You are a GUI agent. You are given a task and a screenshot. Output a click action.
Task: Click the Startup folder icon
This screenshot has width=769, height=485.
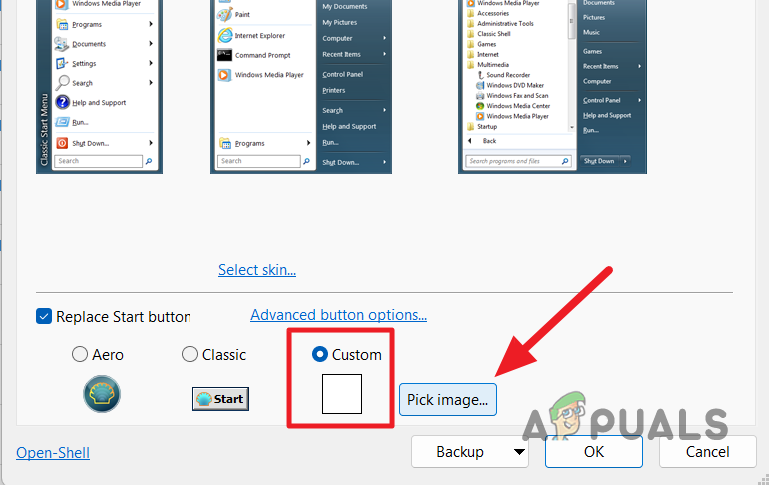click(x=471, y=127)
